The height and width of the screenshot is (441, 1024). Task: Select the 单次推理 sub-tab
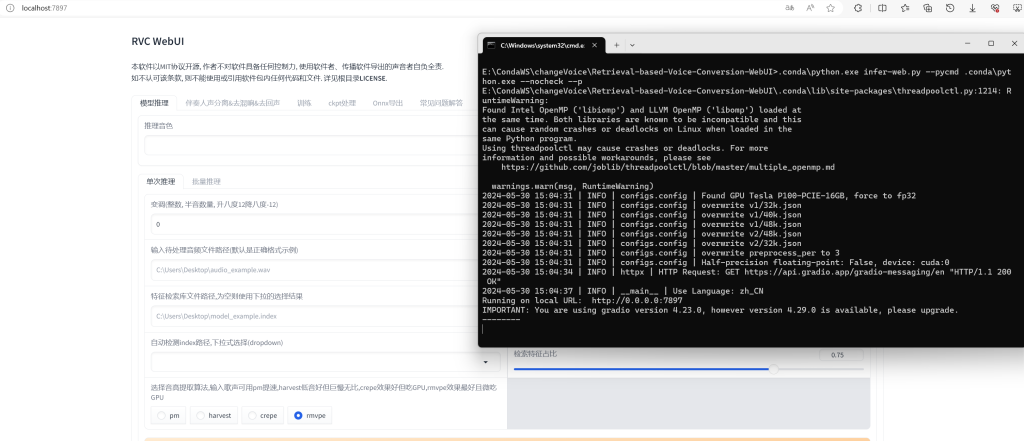tap(161, 181)
